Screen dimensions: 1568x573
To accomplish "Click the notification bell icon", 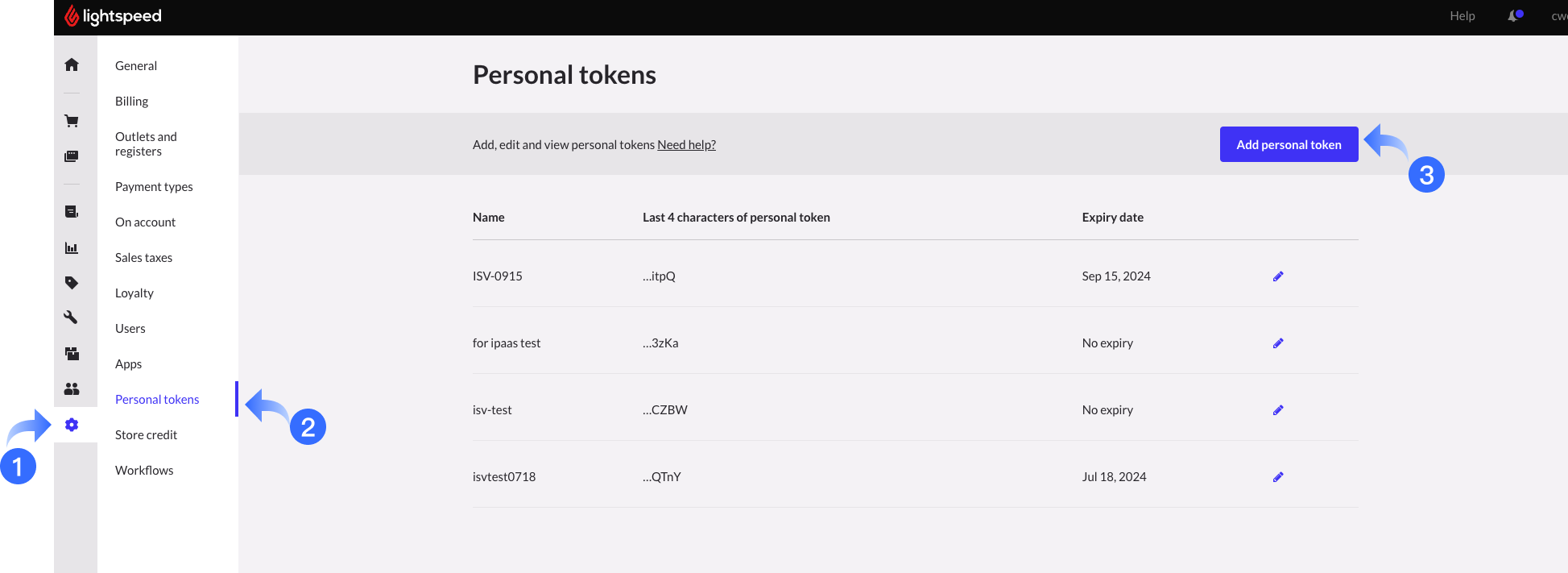I will (1514, 16).
